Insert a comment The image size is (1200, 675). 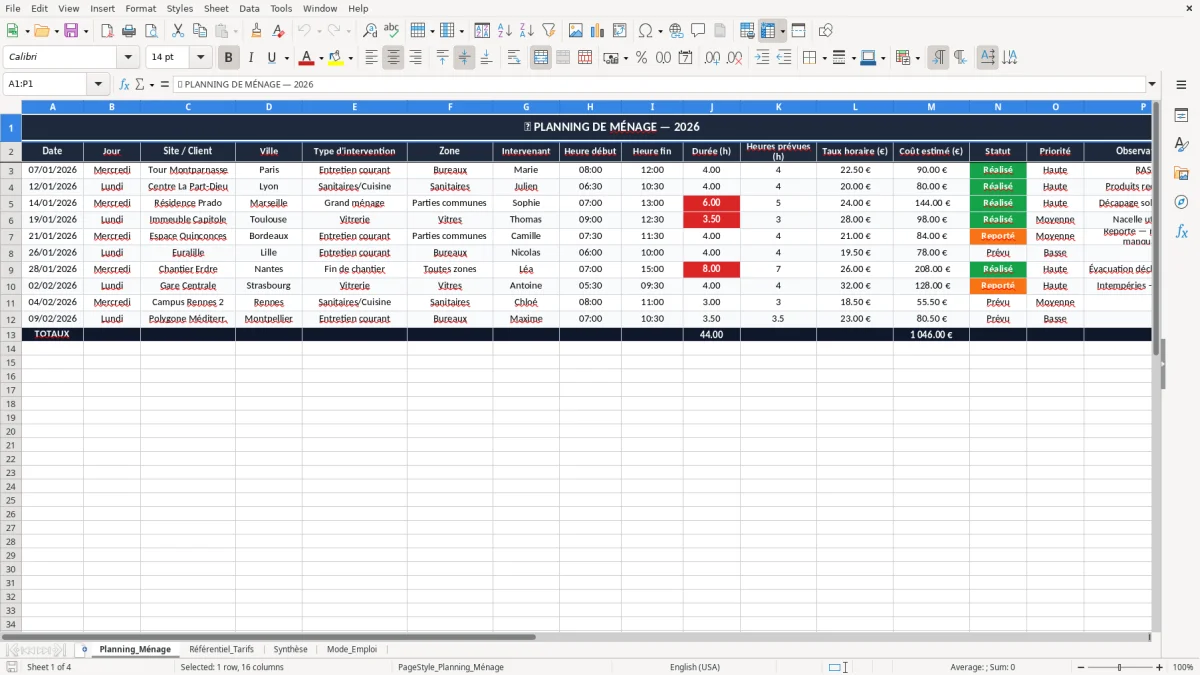click(698, 31)
